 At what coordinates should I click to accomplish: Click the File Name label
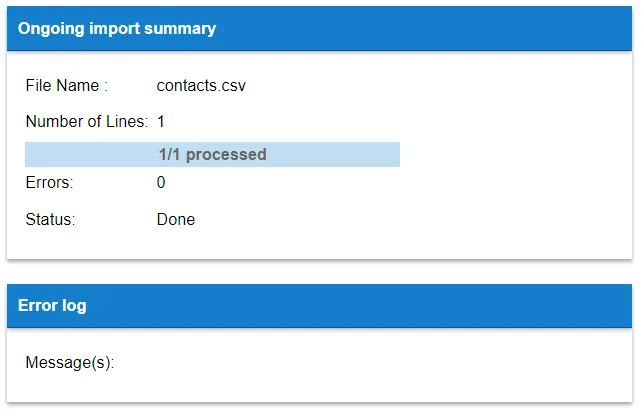pyautogui.click(x=67, y=86)
